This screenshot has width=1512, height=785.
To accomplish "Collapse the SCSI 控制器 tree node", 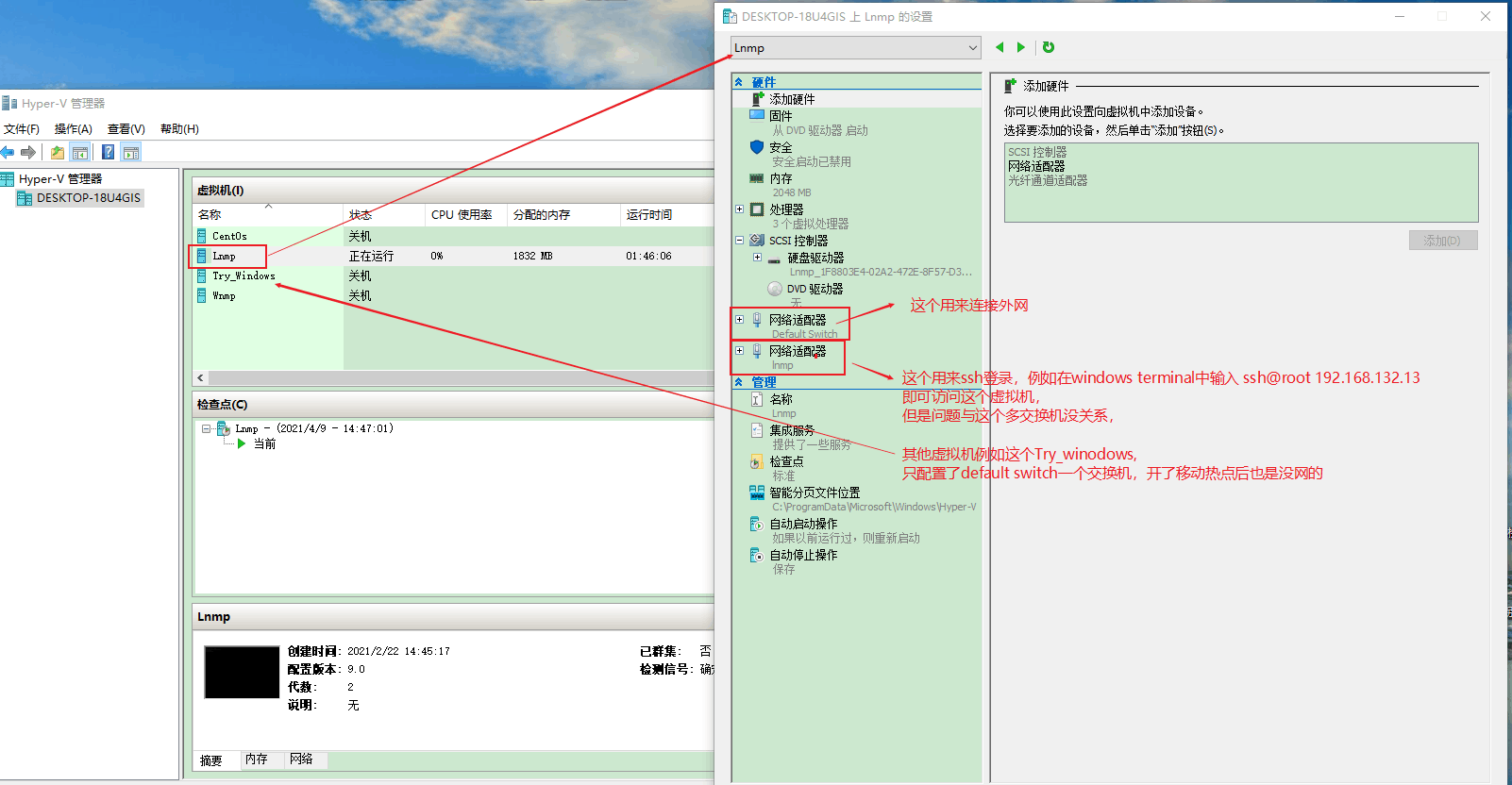I will coord(739,241).
